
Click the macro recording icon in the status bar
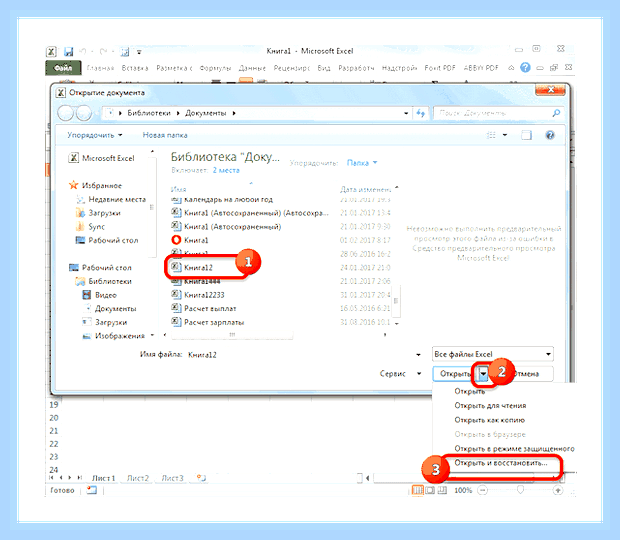(92, 490)
